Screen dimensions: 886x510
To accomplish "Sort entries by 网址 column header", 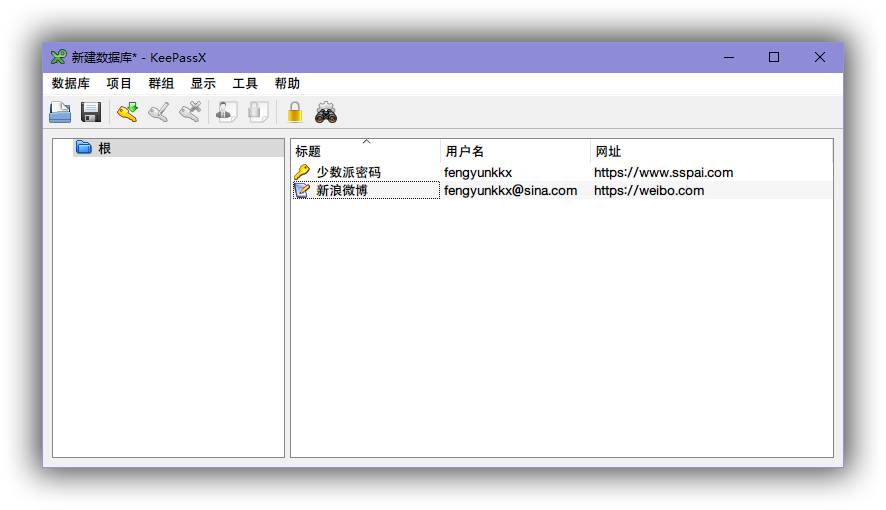I will click(x=711, y=151).
